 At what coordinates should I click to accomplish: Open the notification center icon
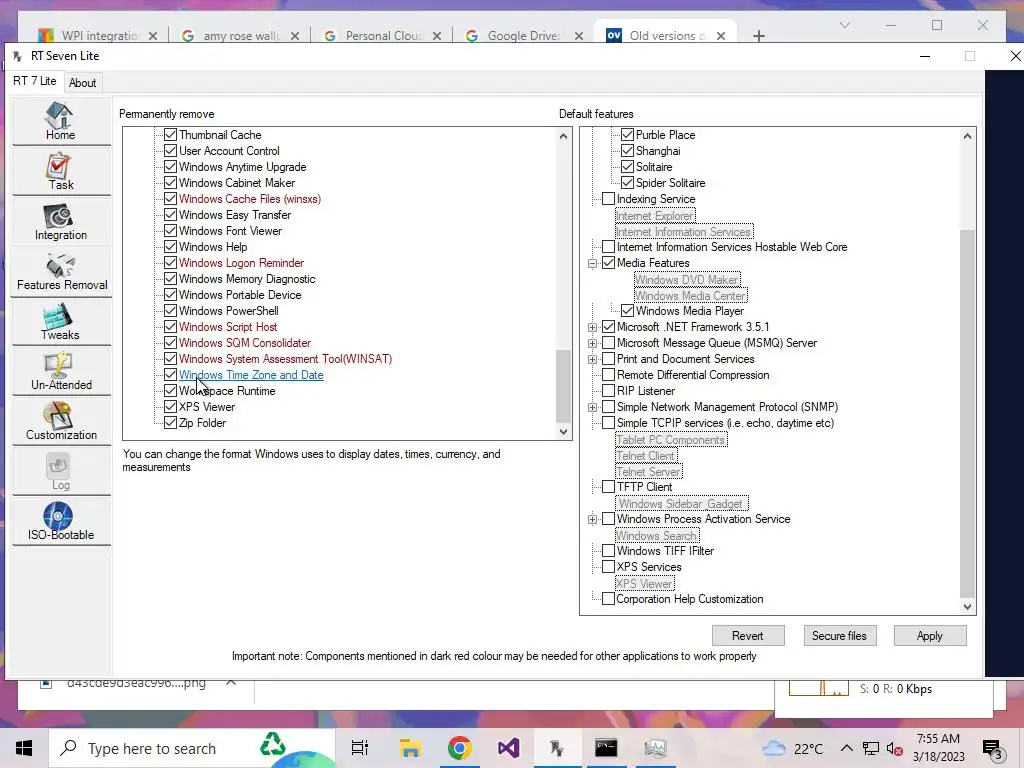pos(991,748)
